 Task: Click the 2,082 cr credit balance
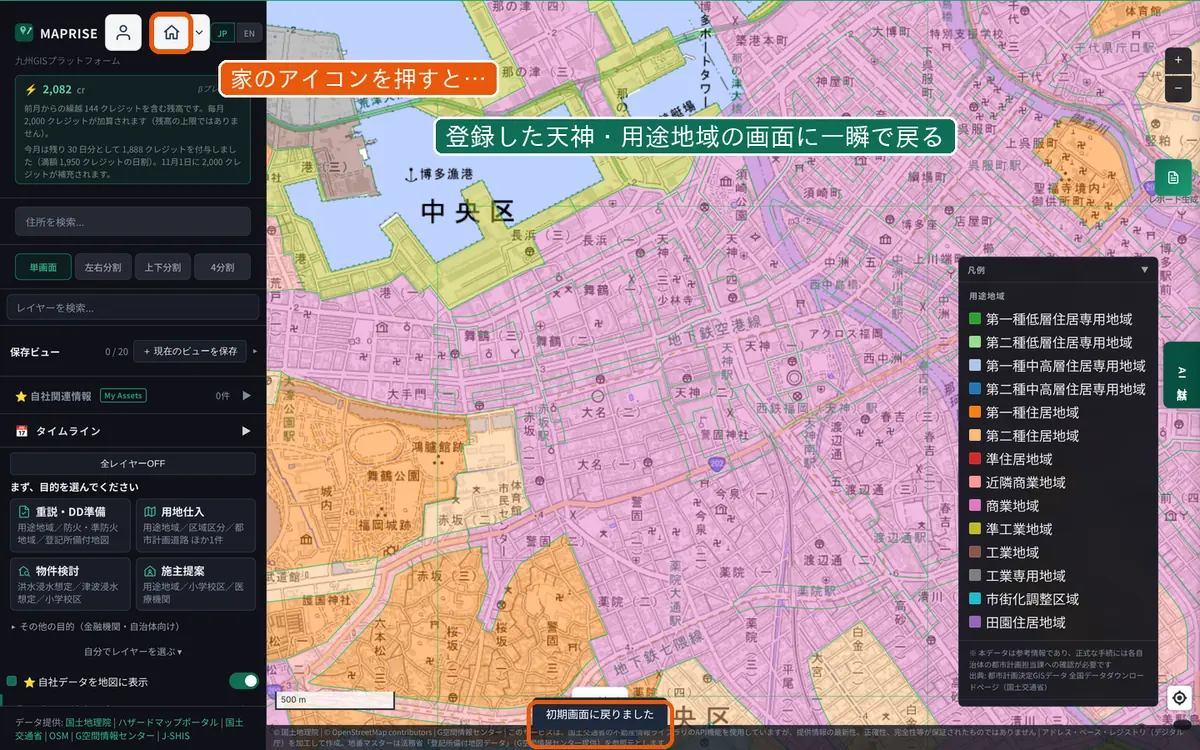pyautogui.click(x=64, y=89)
